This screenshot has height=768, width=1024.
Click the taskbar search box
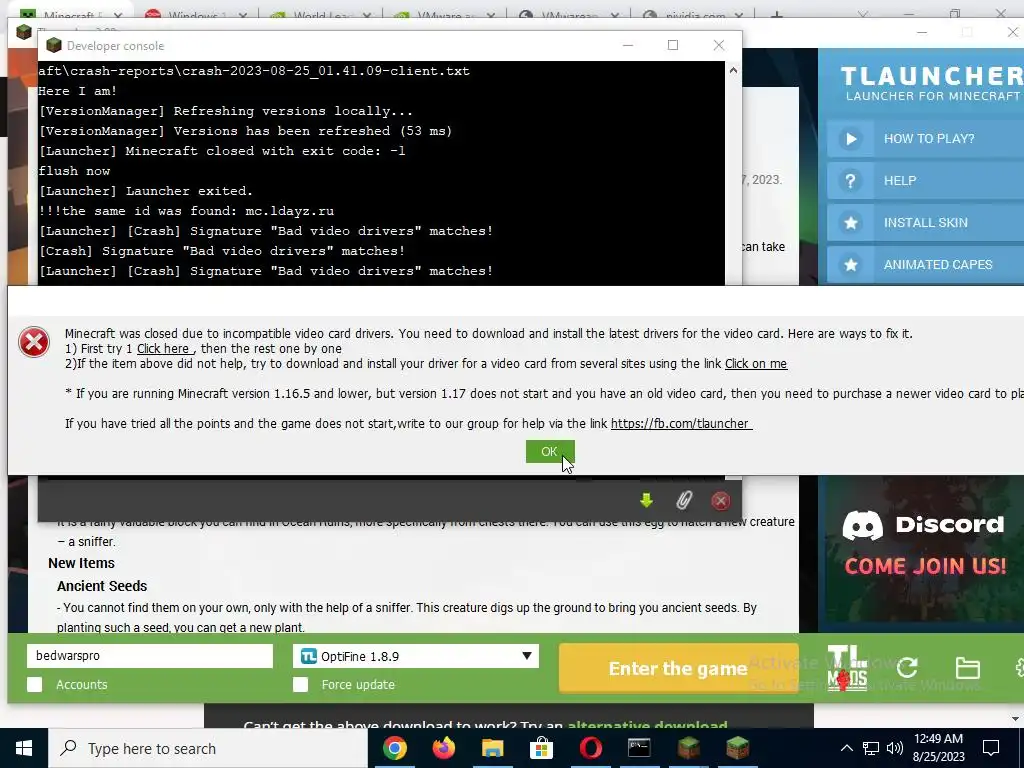coord(208,748)
